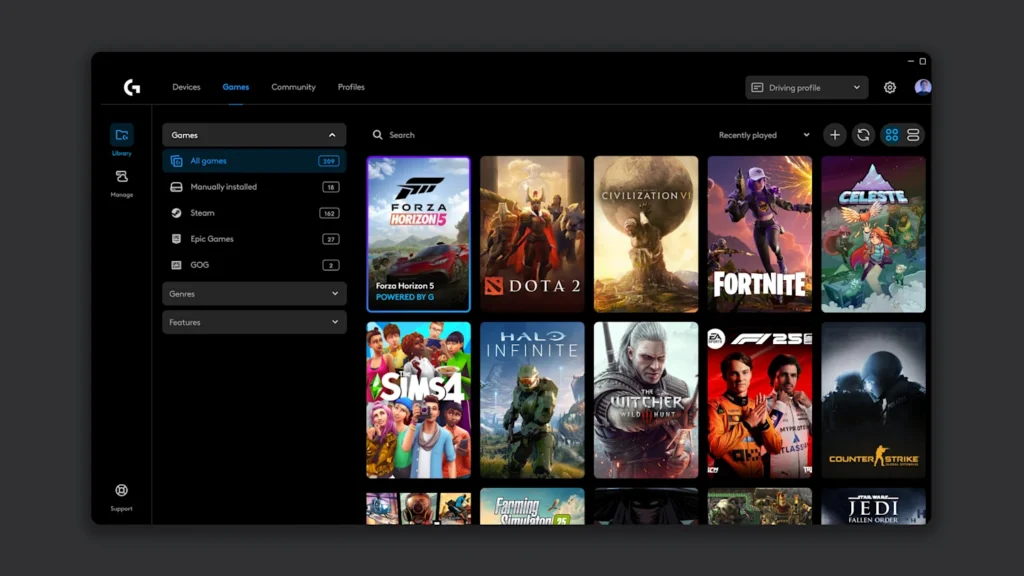Expand the Features section
This screenshot has width=1024, height=576.
click(x=254, y=322)
